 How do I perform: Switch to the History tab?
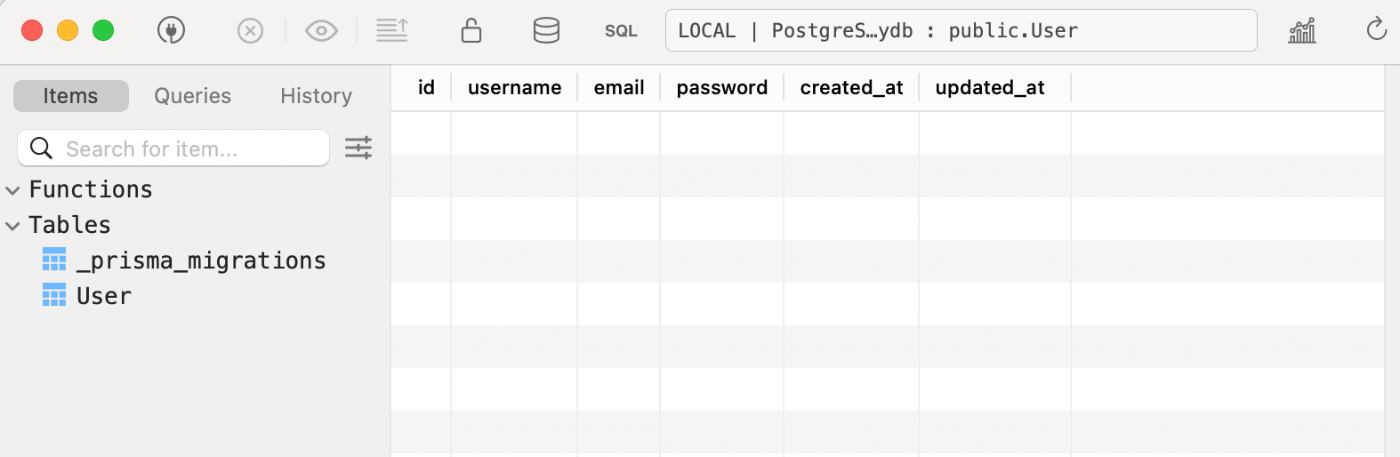pos(316,96)
